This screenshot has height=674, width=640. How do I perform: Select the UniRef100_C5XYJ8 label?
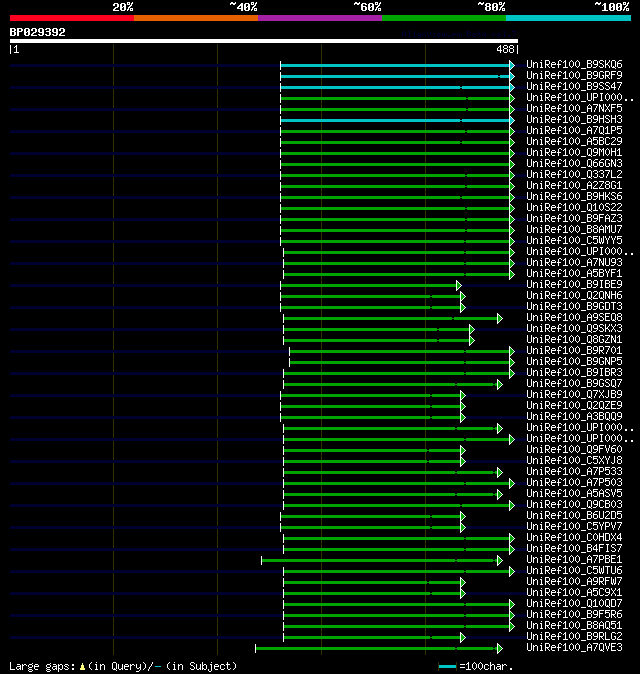574,461
